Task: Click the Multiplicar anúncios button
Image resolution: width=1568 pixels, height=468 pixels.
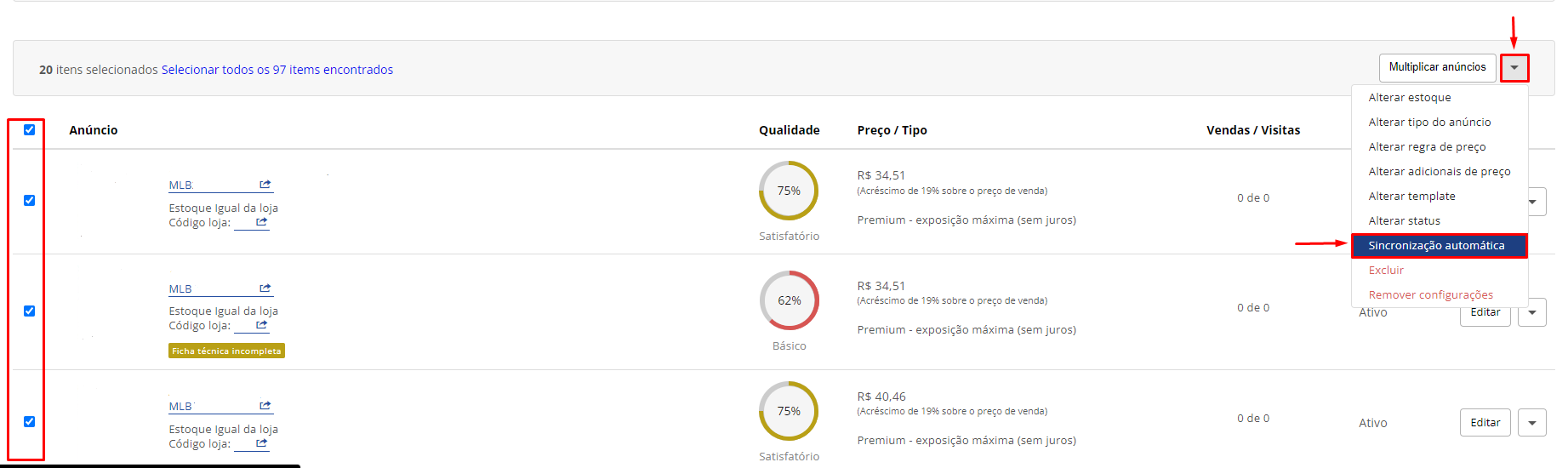Action: tap(1438, 67)
